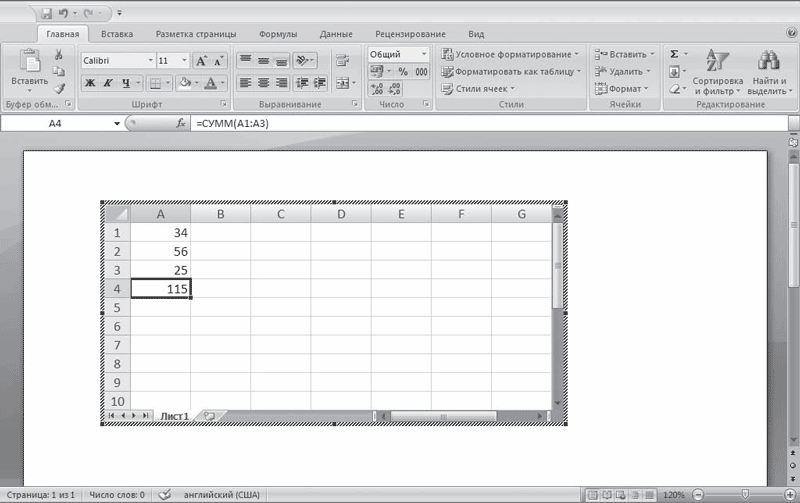The height and width of the screenshot is (503, 800).
Task: Apply fill color with the paint bucket
Action: tap(185, 83)
